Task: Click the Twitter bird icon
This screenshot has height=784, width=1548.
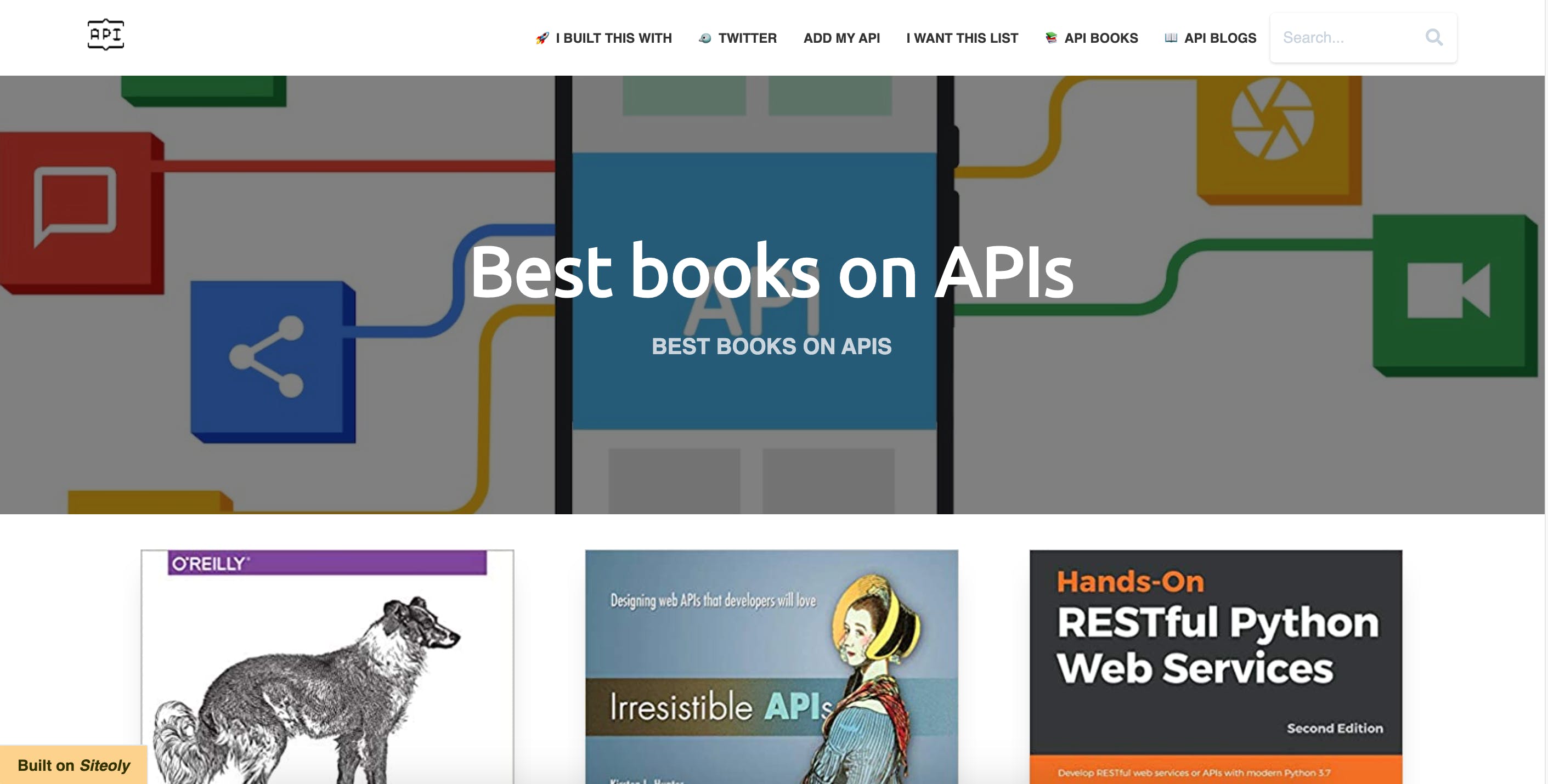Action: (x=705, y=38)
